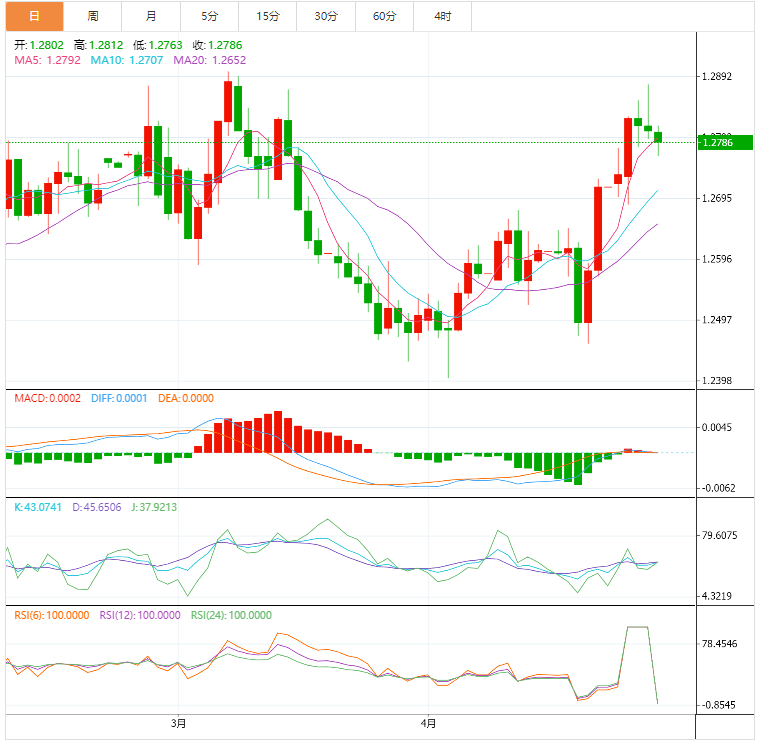Open the 月 monthly timeframe tab

(x=150, y=16)
